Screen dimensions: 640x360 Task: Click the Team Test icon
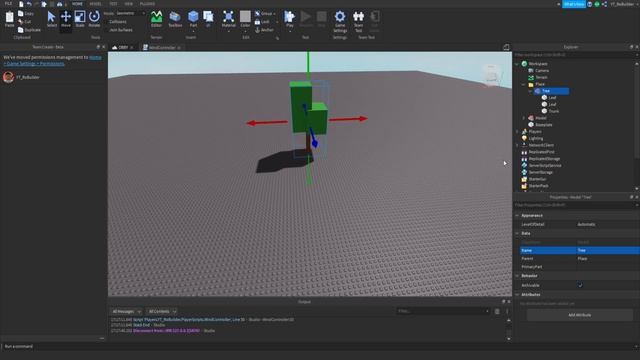[358, 17]
